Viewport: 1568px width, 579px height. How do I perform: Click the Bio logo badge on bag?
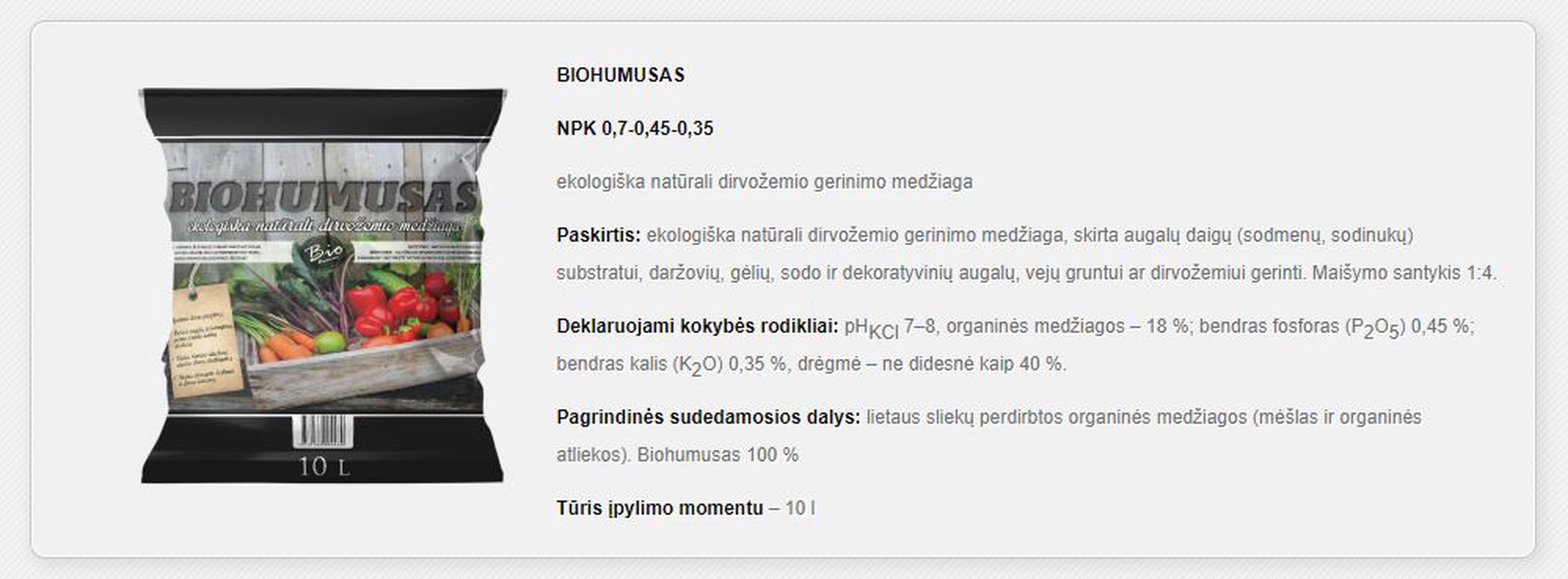pos(325,253)
